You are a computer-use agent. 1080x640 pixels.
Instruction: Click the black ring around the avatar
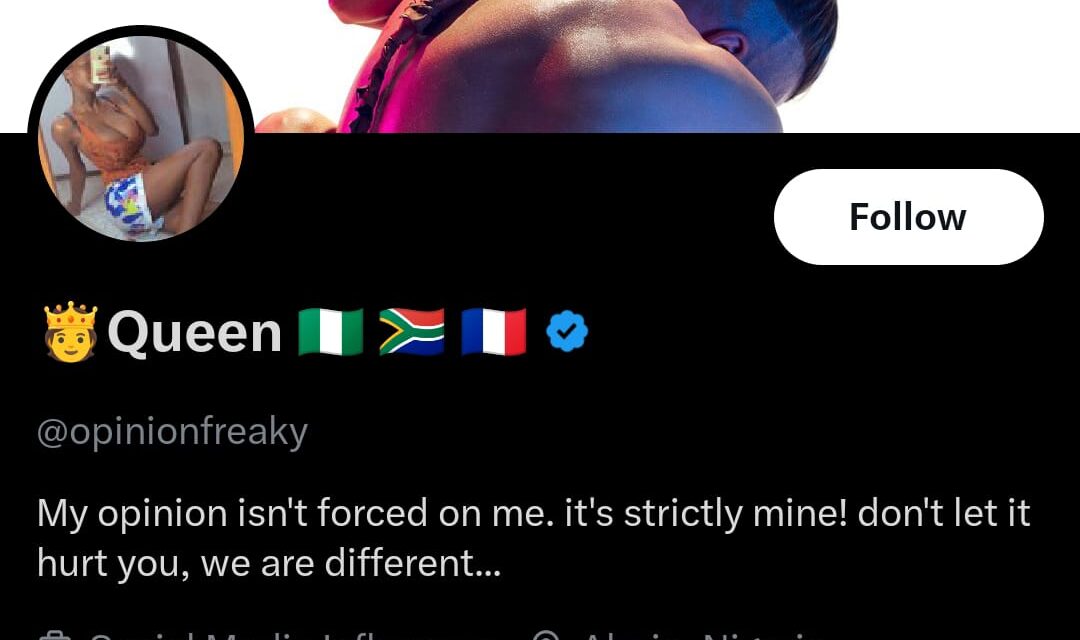pyautogui.click(x=141, y=30)
